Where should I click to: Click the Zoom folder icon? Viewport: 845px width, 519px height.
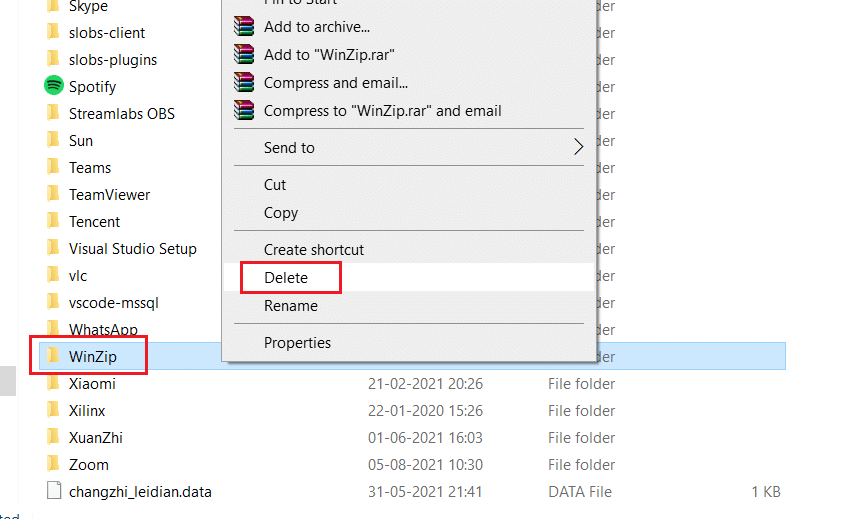click(x=54, y=465)
